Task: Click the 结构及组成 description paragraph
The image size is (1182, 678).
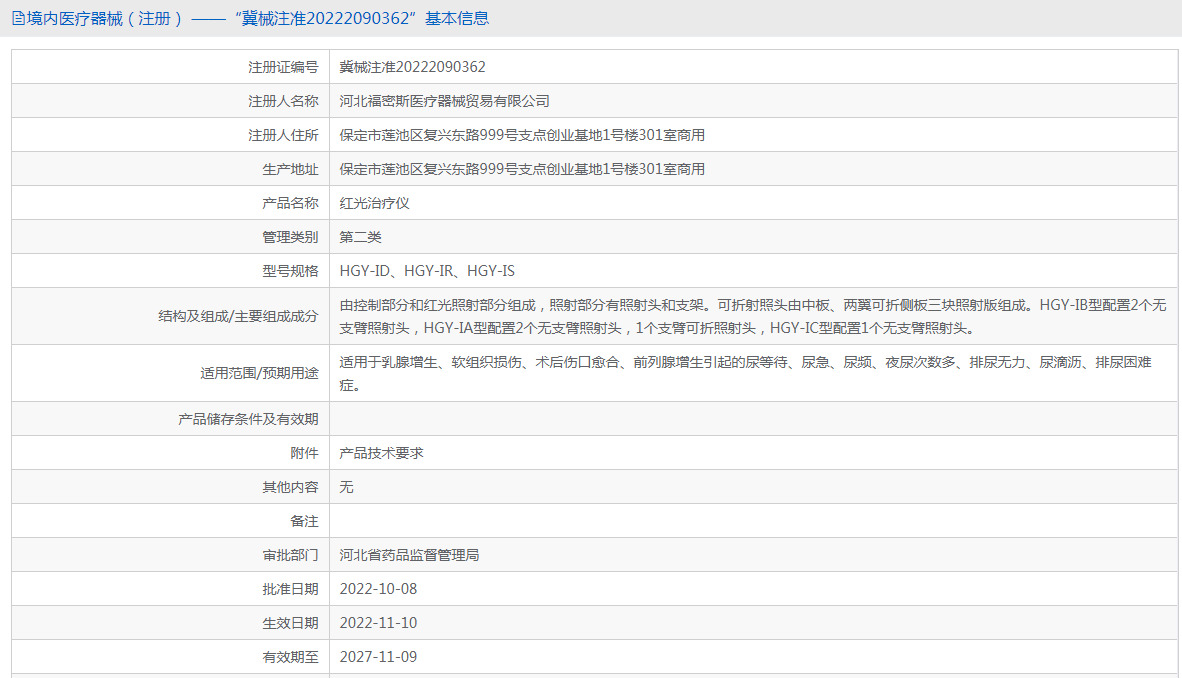Action: (752, 317)
